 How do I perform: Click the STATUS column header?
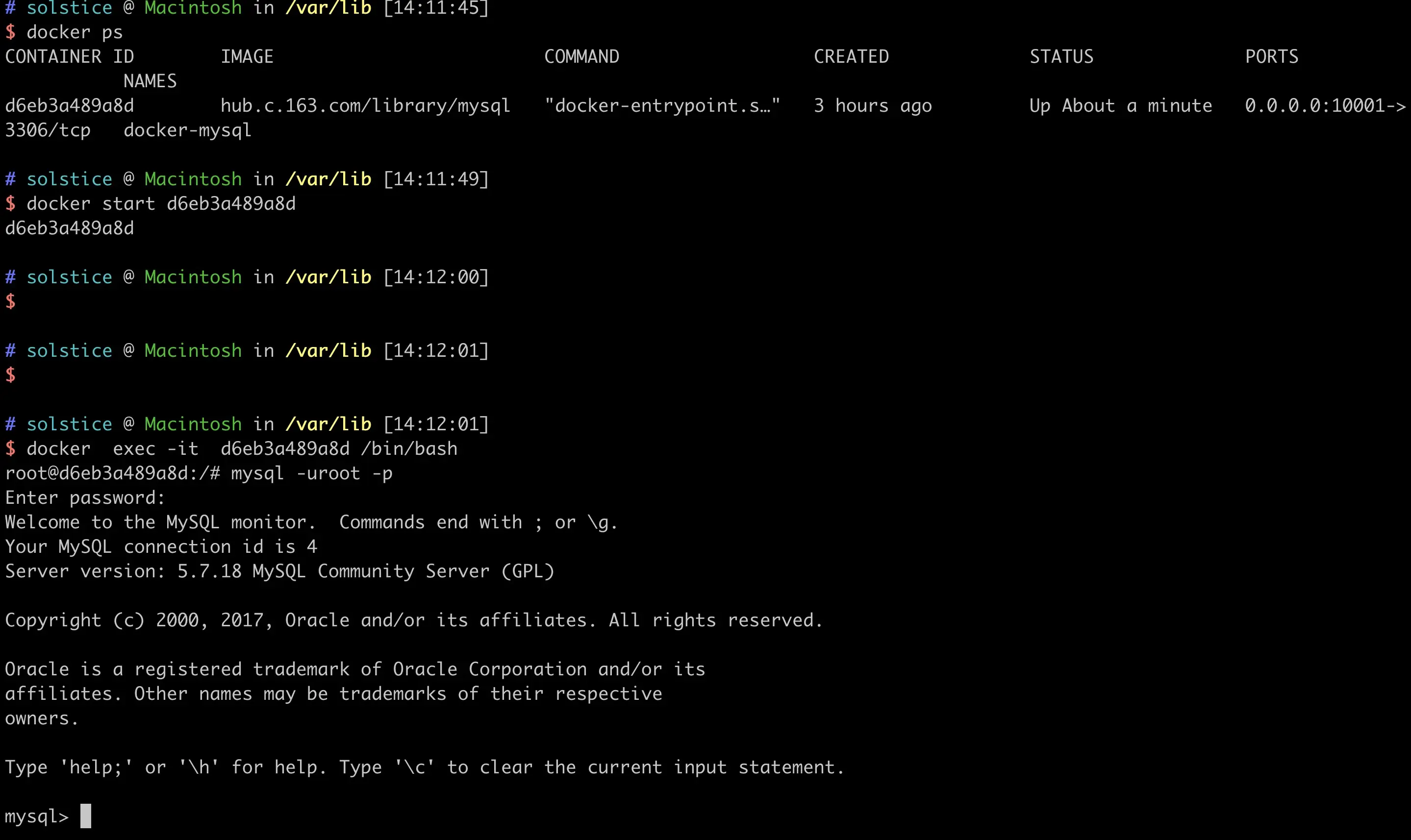1061,56
